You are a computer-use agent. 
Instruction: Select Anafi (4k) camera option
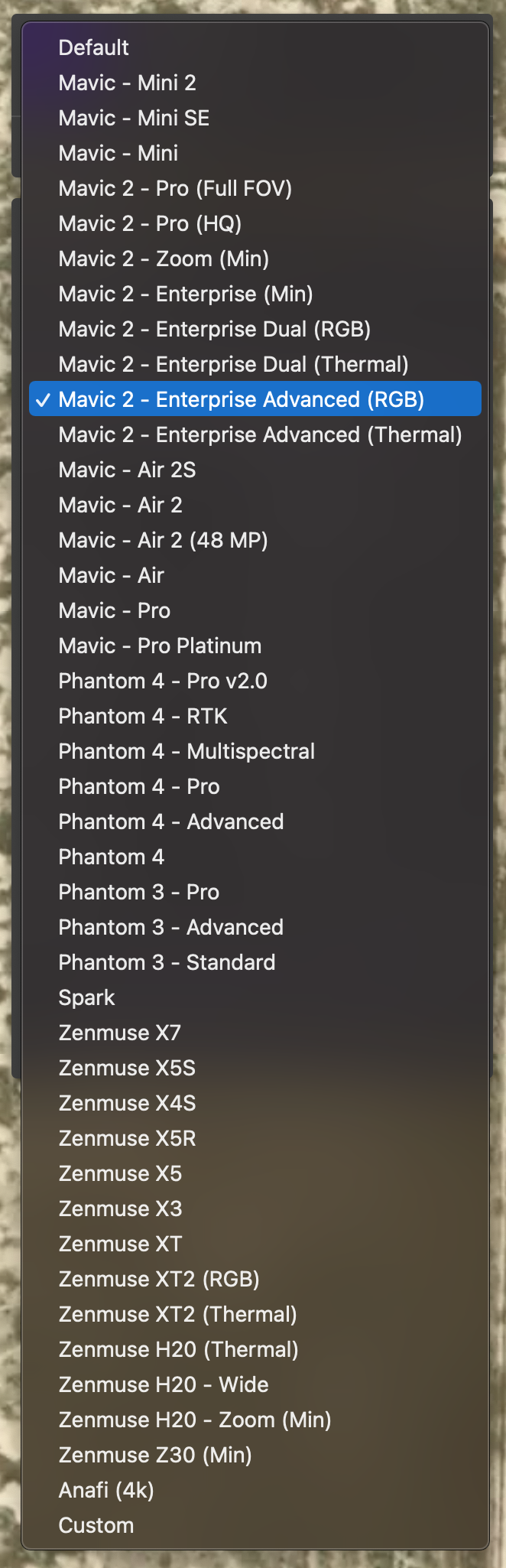click(255, 1490)
